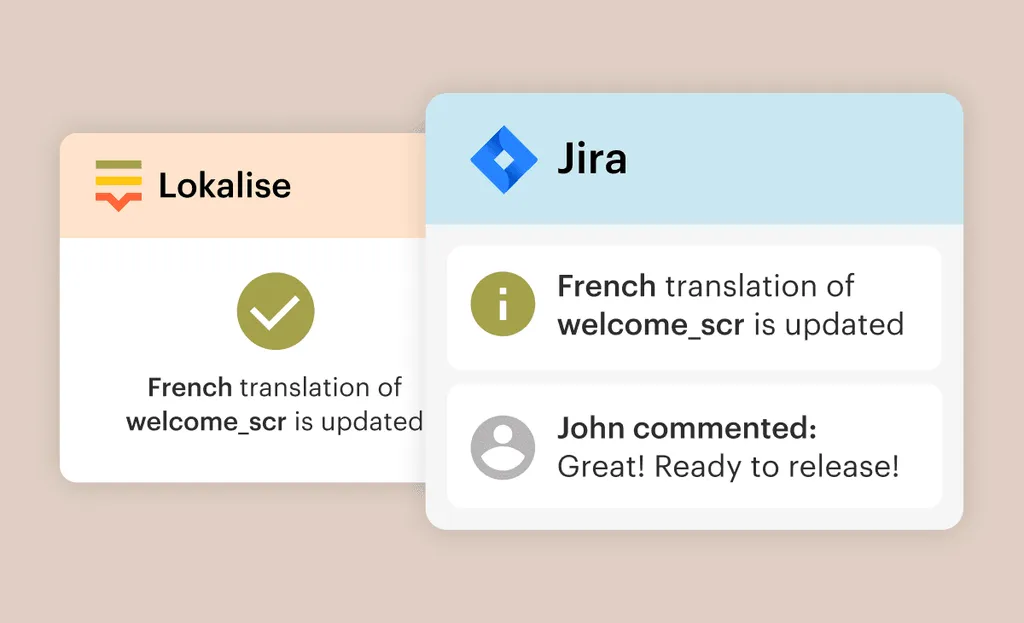Click the "Great! Ready to release!" comment
The image size is (1024, 623).
[x=728, y=466]
